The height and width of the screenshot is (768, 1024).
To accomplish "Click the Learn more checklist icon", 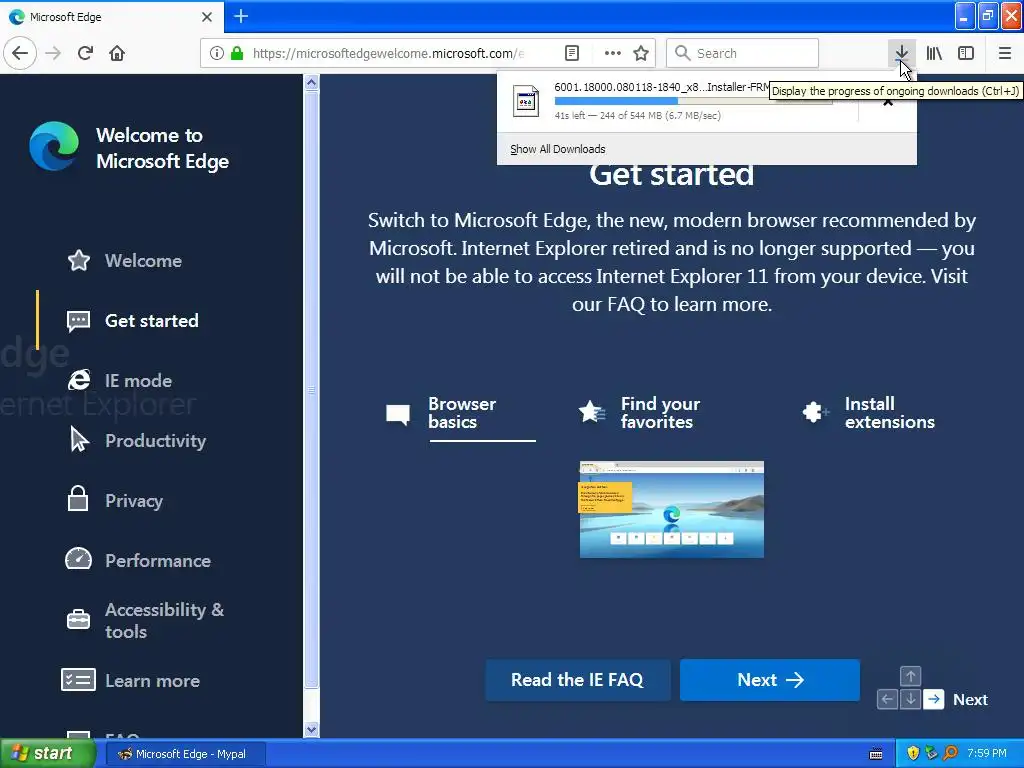I will (x=78, y=680).
